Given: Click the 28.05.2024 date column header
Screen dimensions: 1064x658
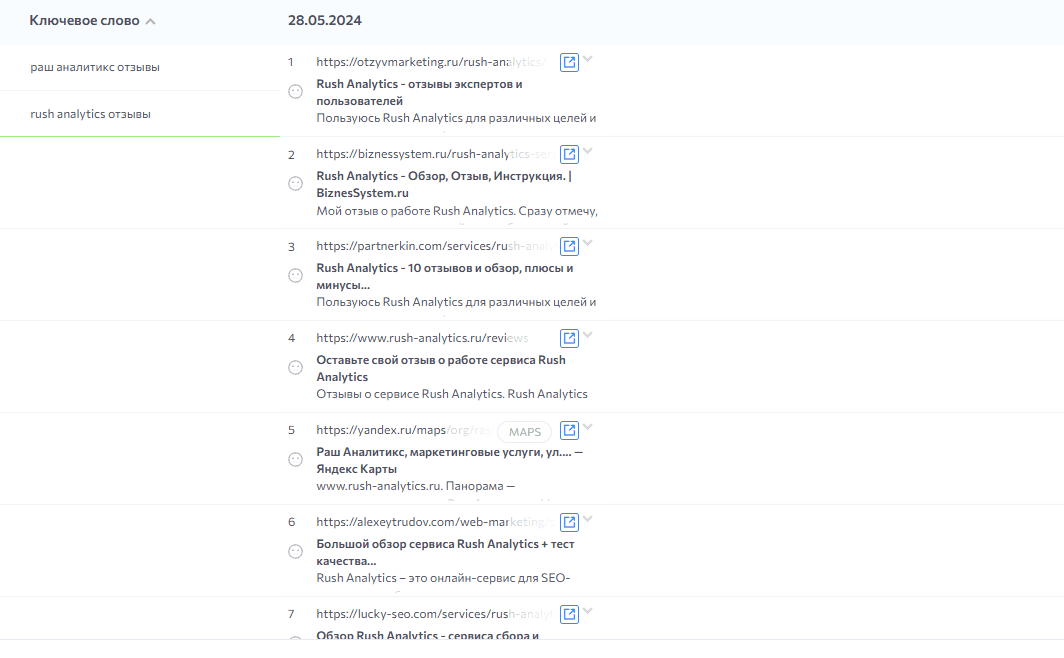Looking at the screenshot, I should coord(324,20).
